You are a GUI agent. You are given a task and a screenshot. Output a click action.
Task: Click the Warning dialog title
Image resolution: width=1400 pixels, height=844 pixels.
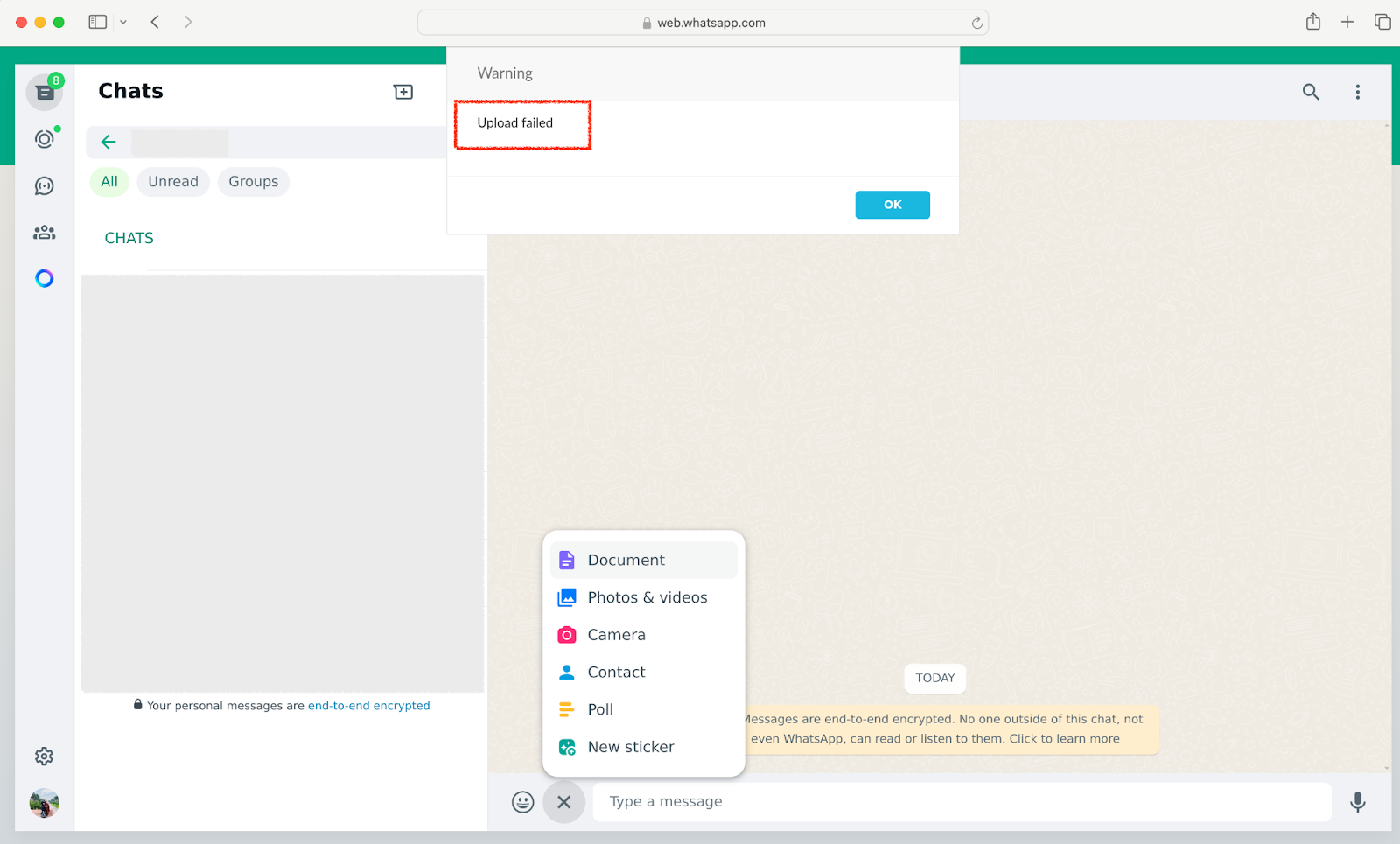505,73
